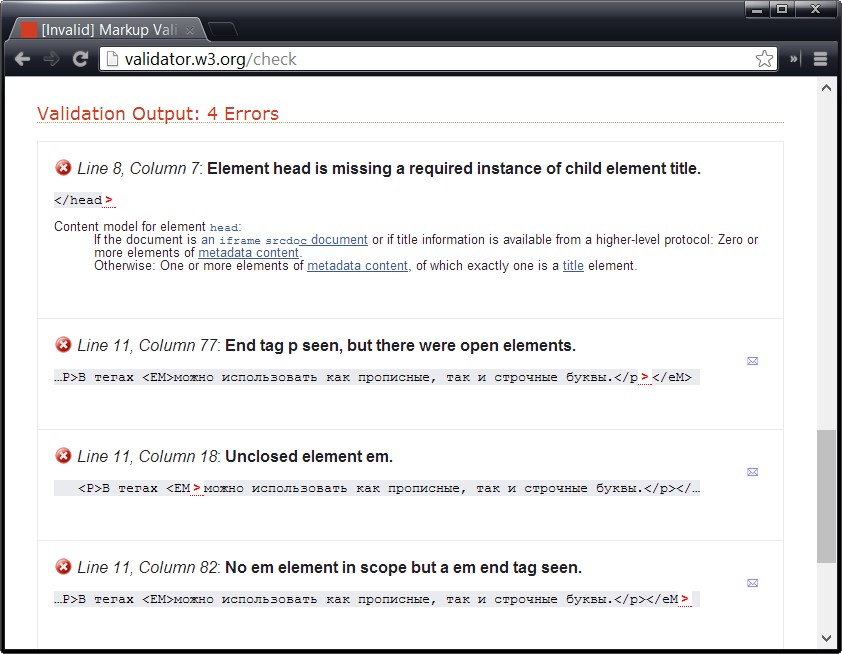Screen dimensions: 842x654
Task: Go back with the browser back arrow
Action: click(22, 59)
